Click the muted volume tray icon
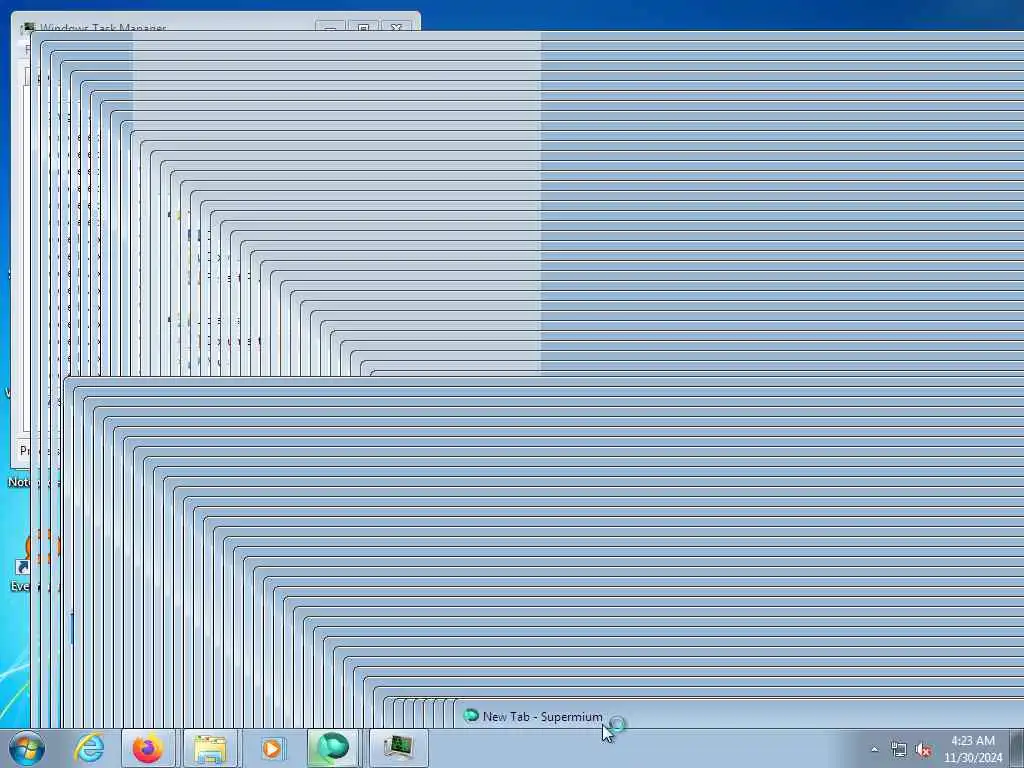Image resolution: width=1024 pixels, height=768 pixels. 923,750
